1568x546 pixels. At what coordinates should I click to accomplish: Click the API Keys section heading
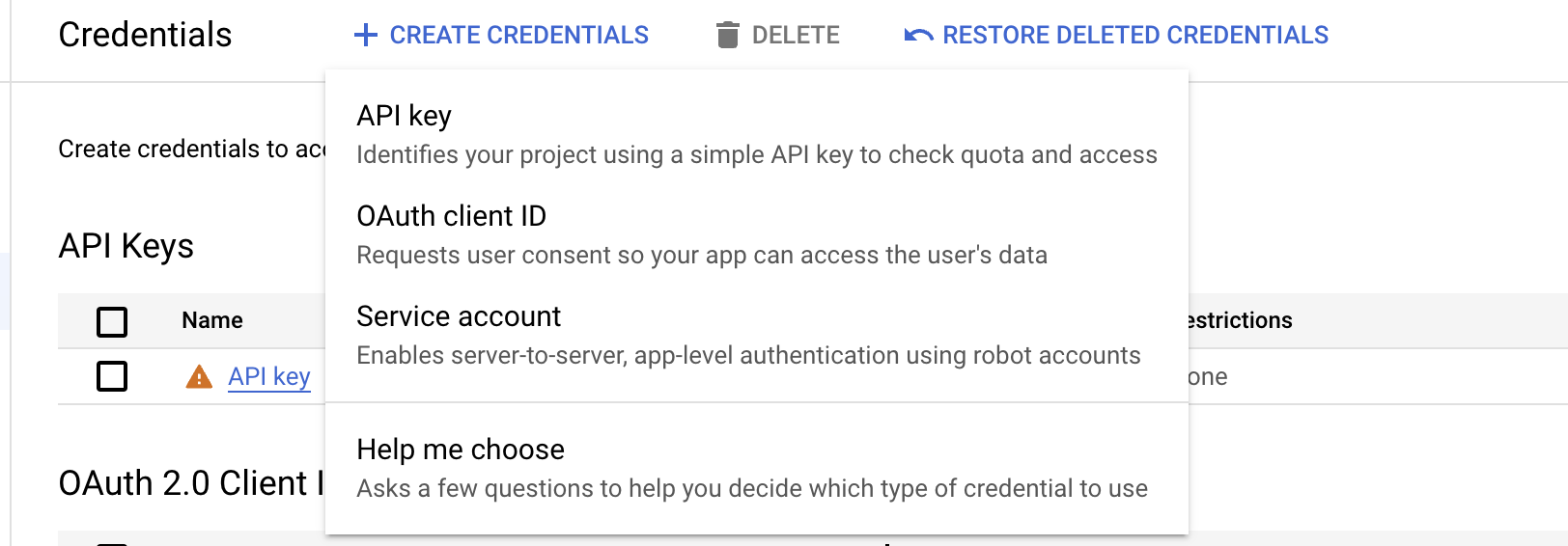coord(126,246)
